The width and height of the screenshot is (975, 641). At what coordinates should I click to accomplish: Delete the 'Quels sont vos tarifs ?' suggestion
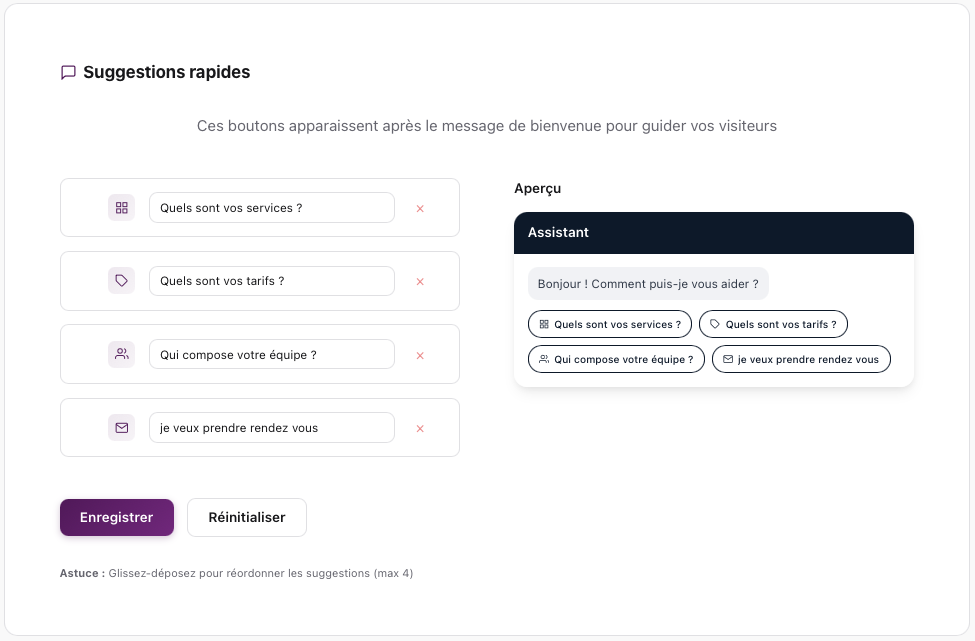pyautogui.click(x=420, y=281)
